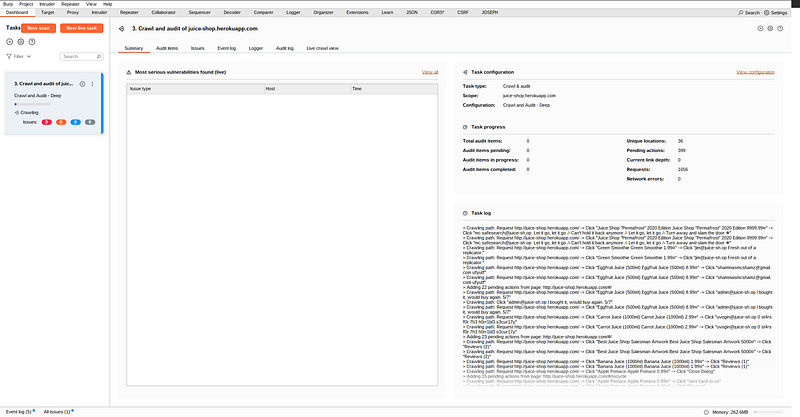Viewport: 800px width, 417px height.
Task: Switch to the Comparer tab
Action: click(263, 12)
